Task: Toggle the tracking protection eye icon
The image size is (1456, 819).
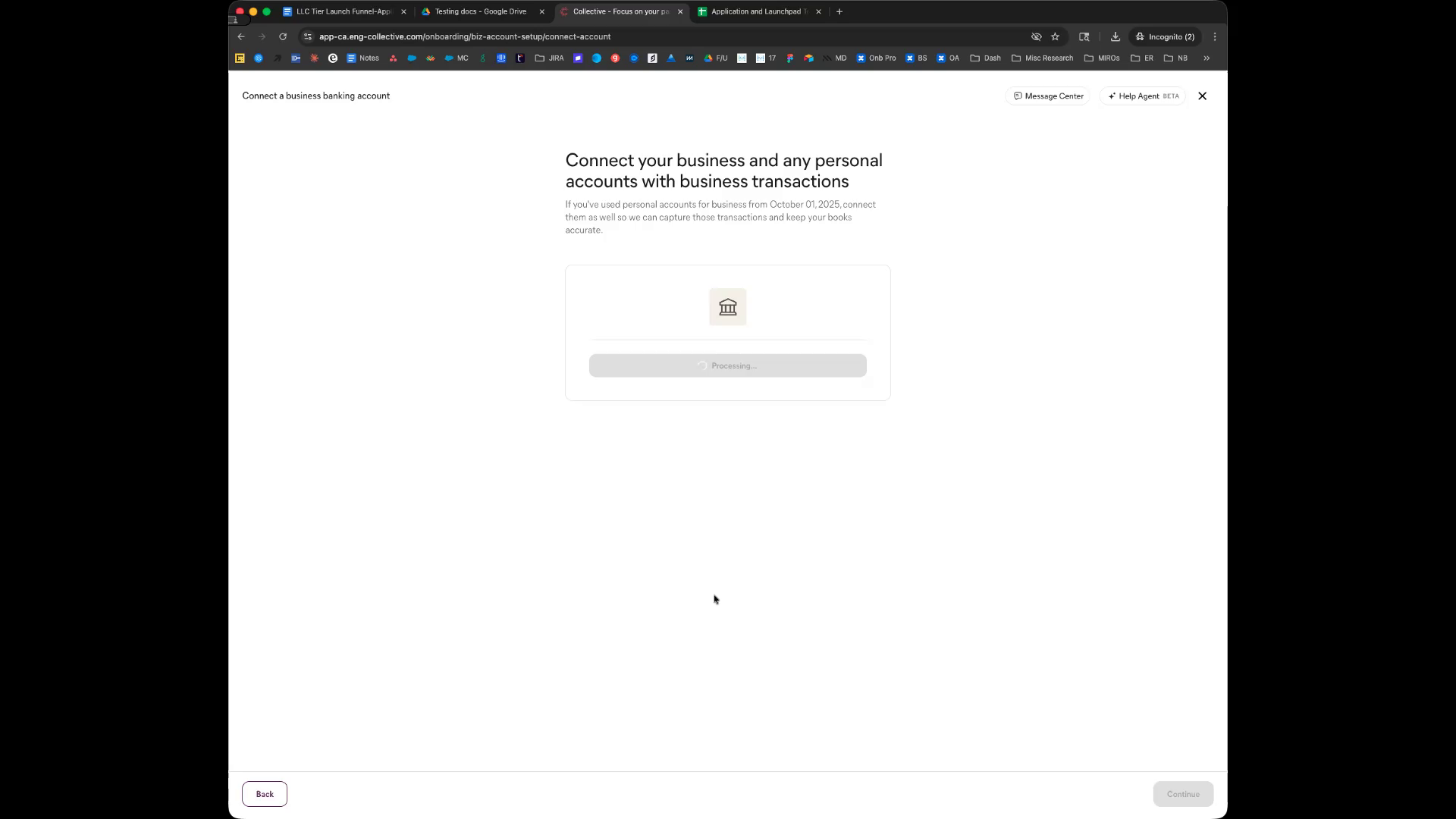Action: [1036, 36]
